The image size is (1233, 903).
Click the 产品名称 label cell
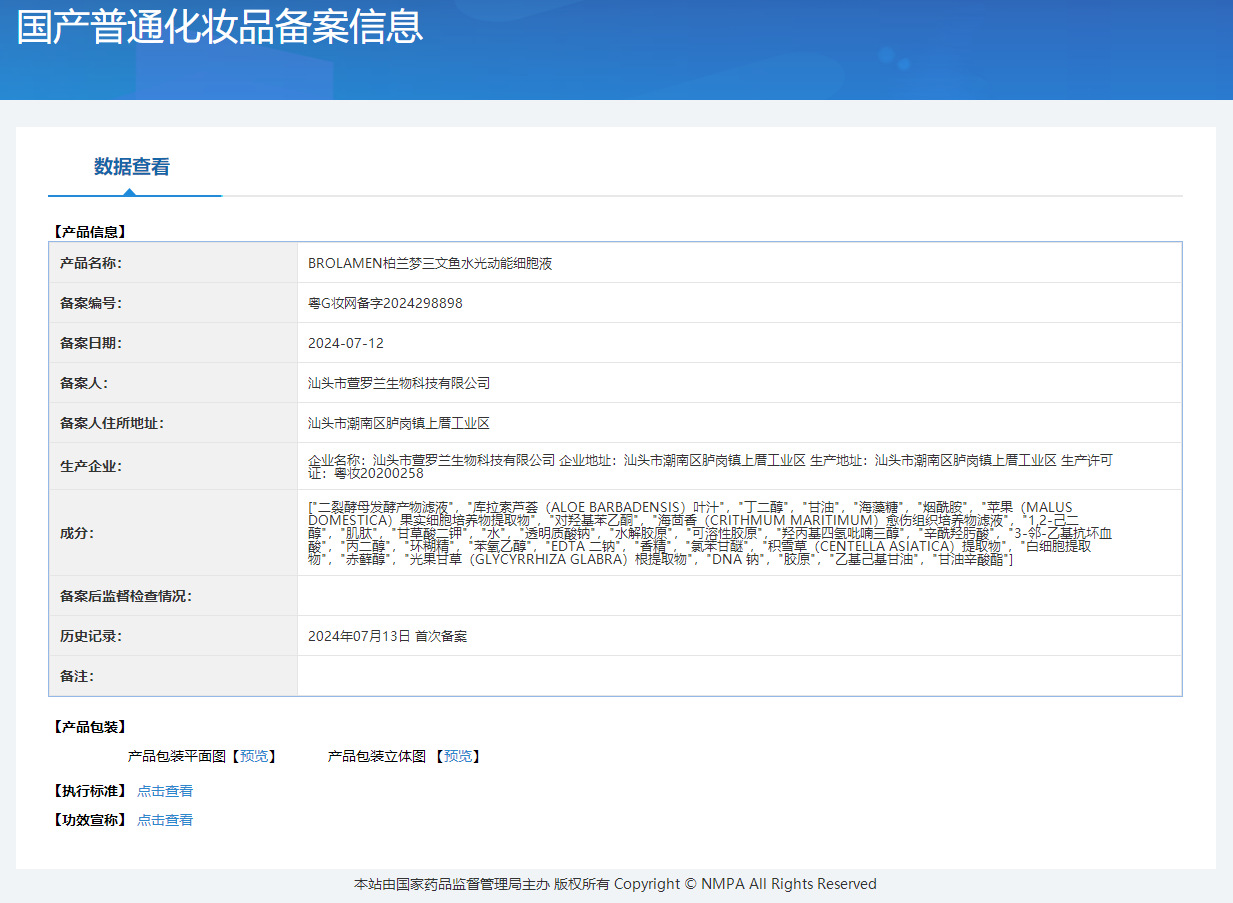[x=173, y=263]
